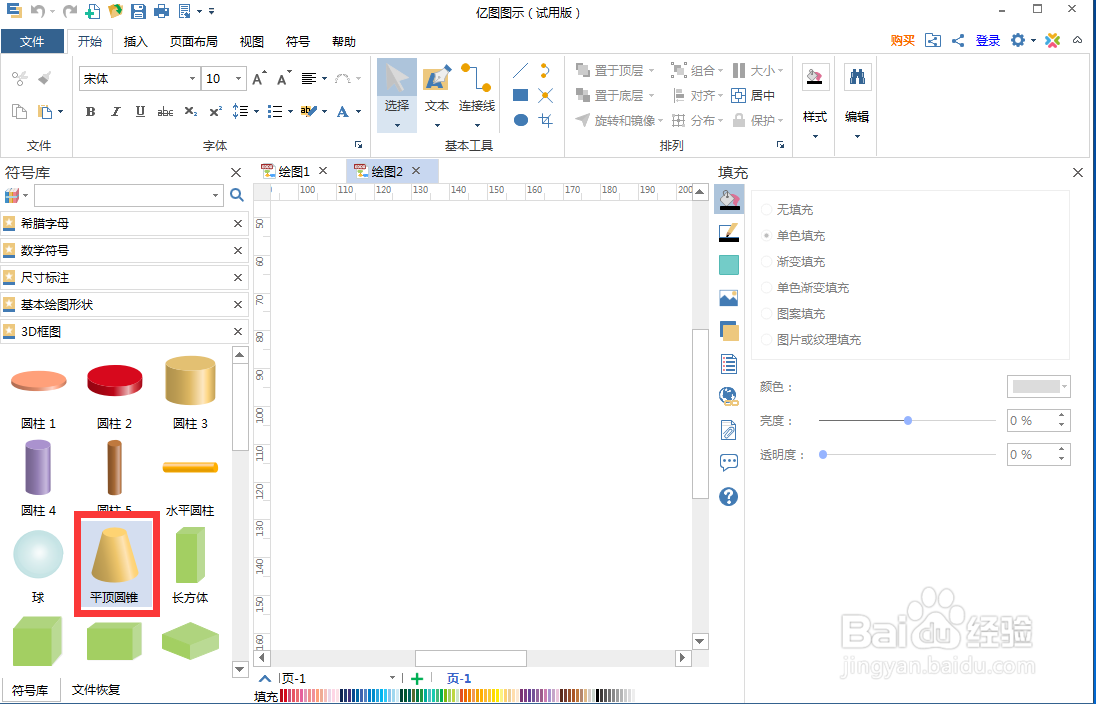Select the 无填充 (no fill) radio button

coord(765,209)
